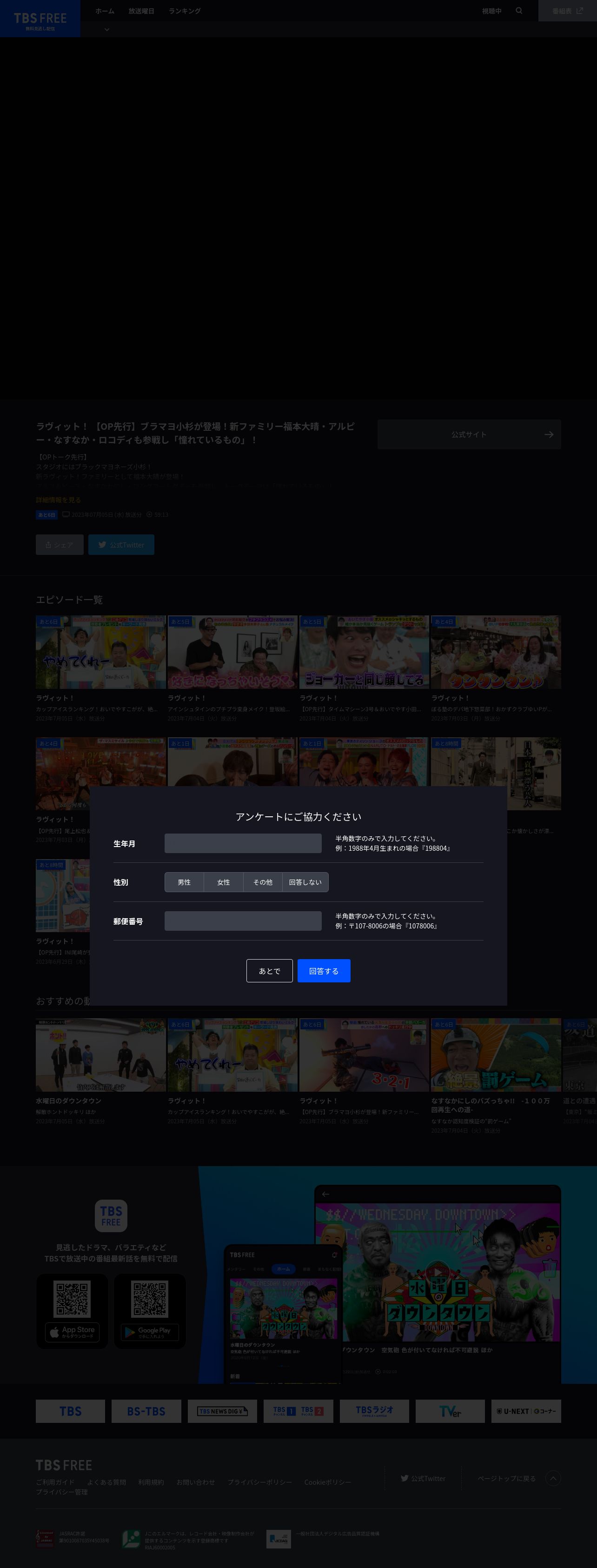Image resolution: width=597 pixels, height=1568 pixels.
Task: Open お問い合わせ footer link
Action: coord(196,1481)
